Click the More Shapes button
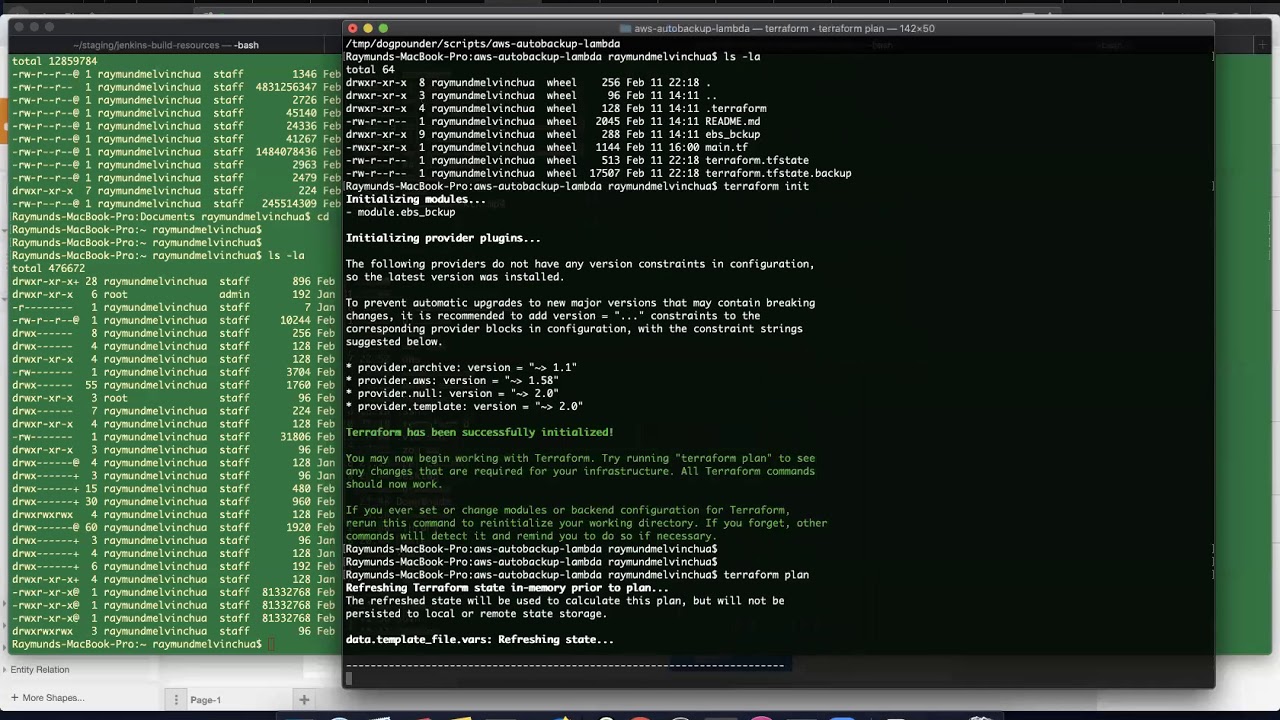This screenshot has width=1280, height=720. (46, 698)
